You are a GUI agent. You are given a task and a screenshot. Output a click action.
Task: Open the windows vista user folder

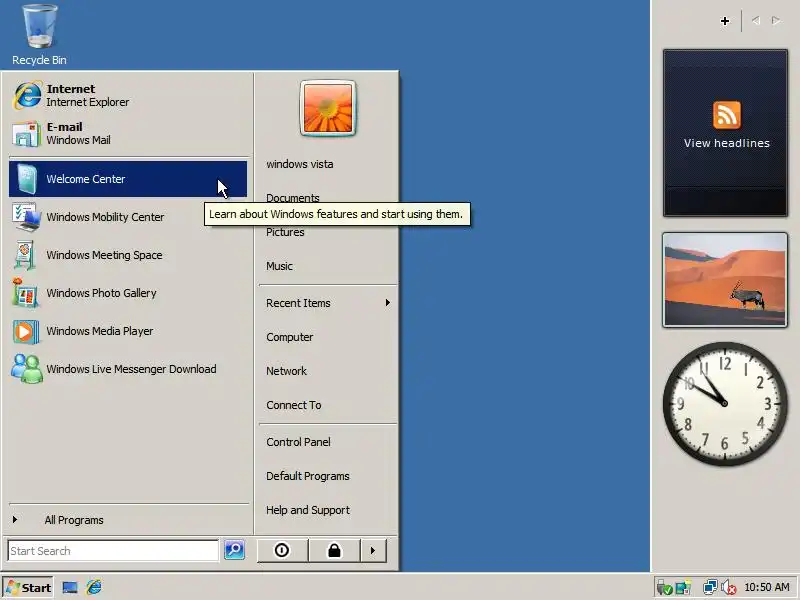299,164
